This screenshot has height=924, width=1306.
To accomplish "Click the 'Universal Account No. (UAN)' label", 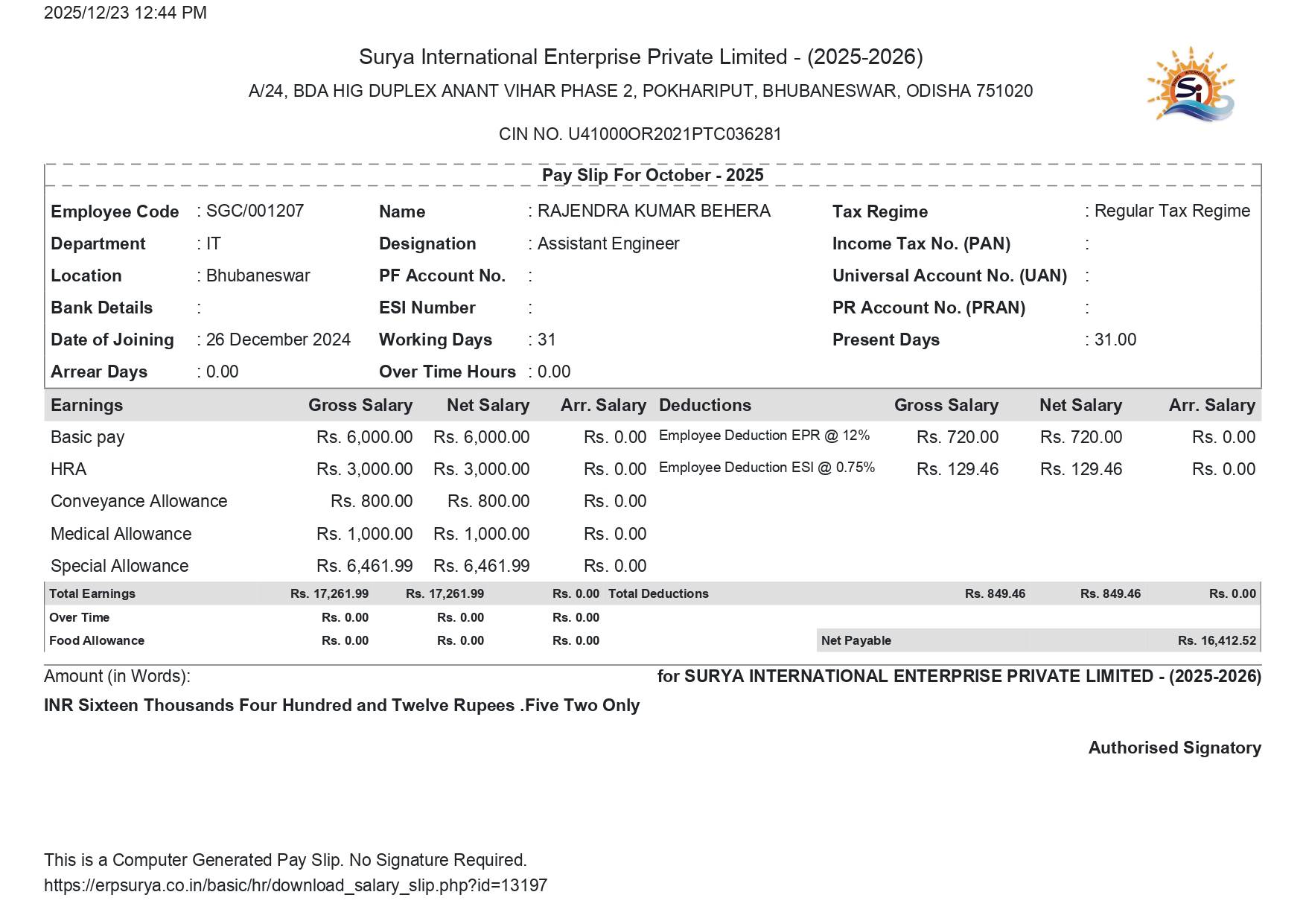I will 949,275.
